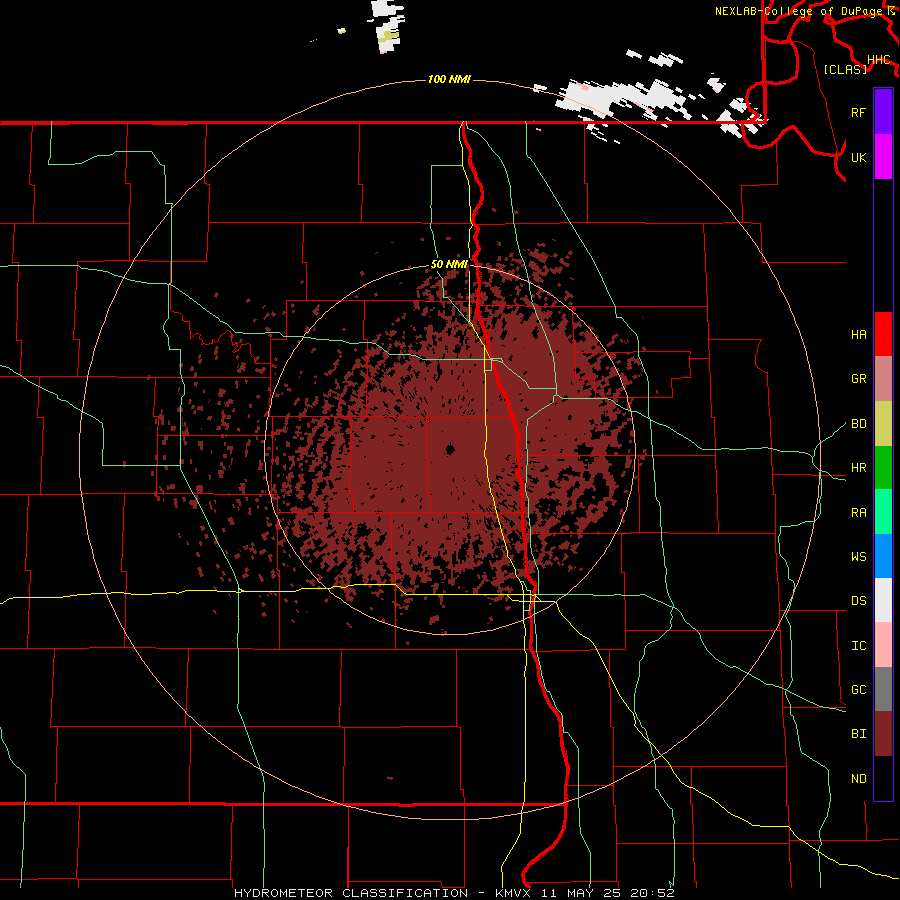Viewport: 900px width, 900px height.
Task: Click the WS legend label
Action: 858,557
